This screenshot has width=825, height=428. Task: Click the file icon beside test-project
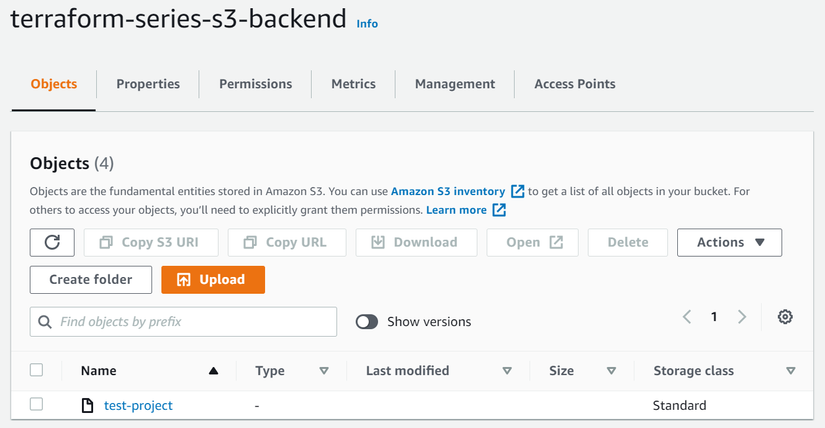pyautogui.click(x=87, y=405)
